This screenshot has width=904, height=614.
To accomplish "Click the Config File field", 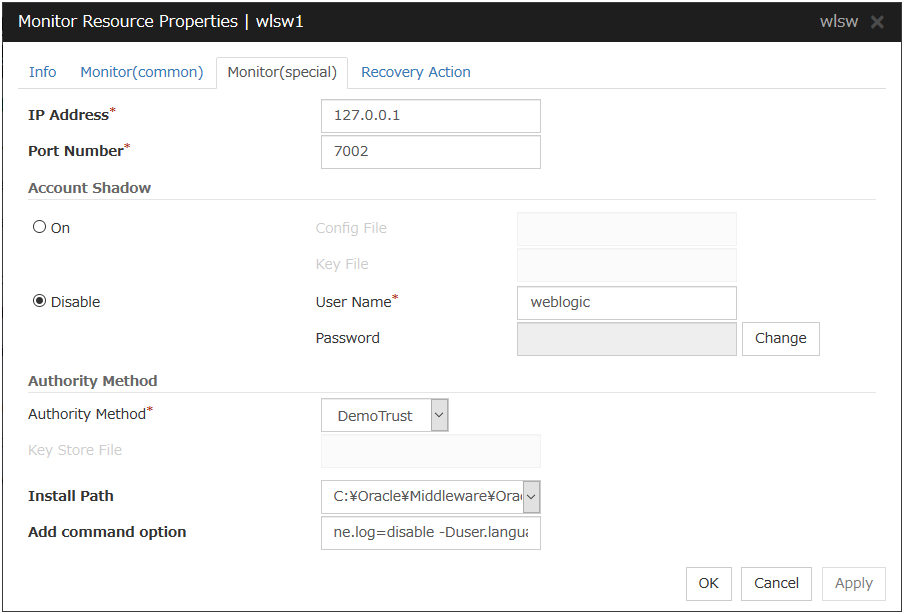I will coord(626,229).
